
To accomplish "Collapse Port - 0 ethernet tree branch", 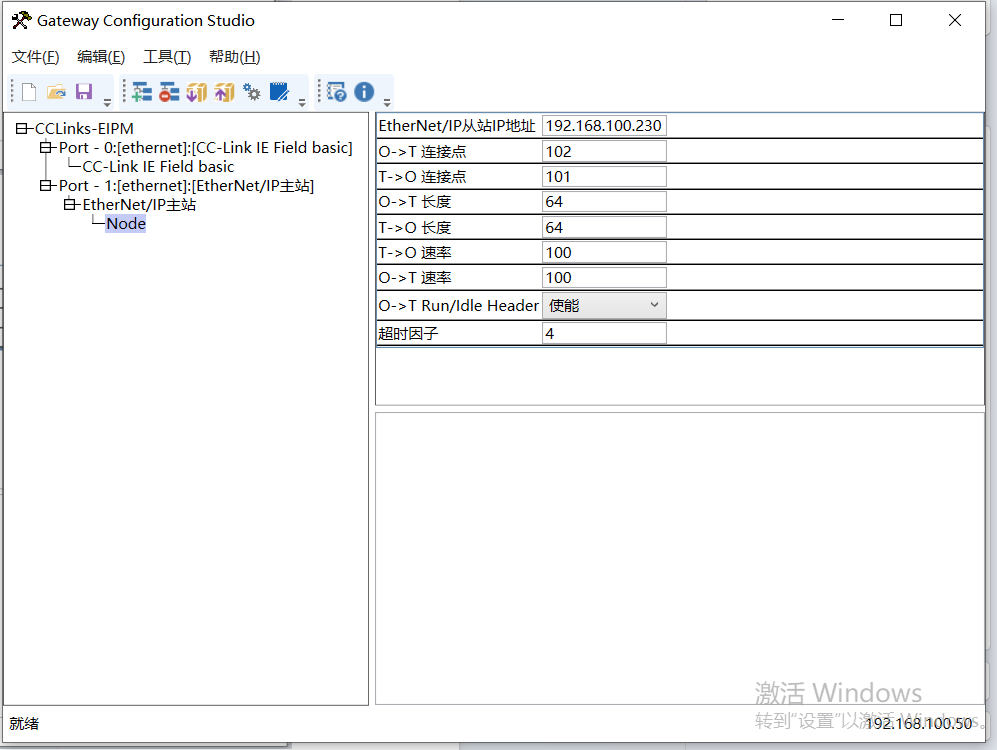I will click(45, 147).
